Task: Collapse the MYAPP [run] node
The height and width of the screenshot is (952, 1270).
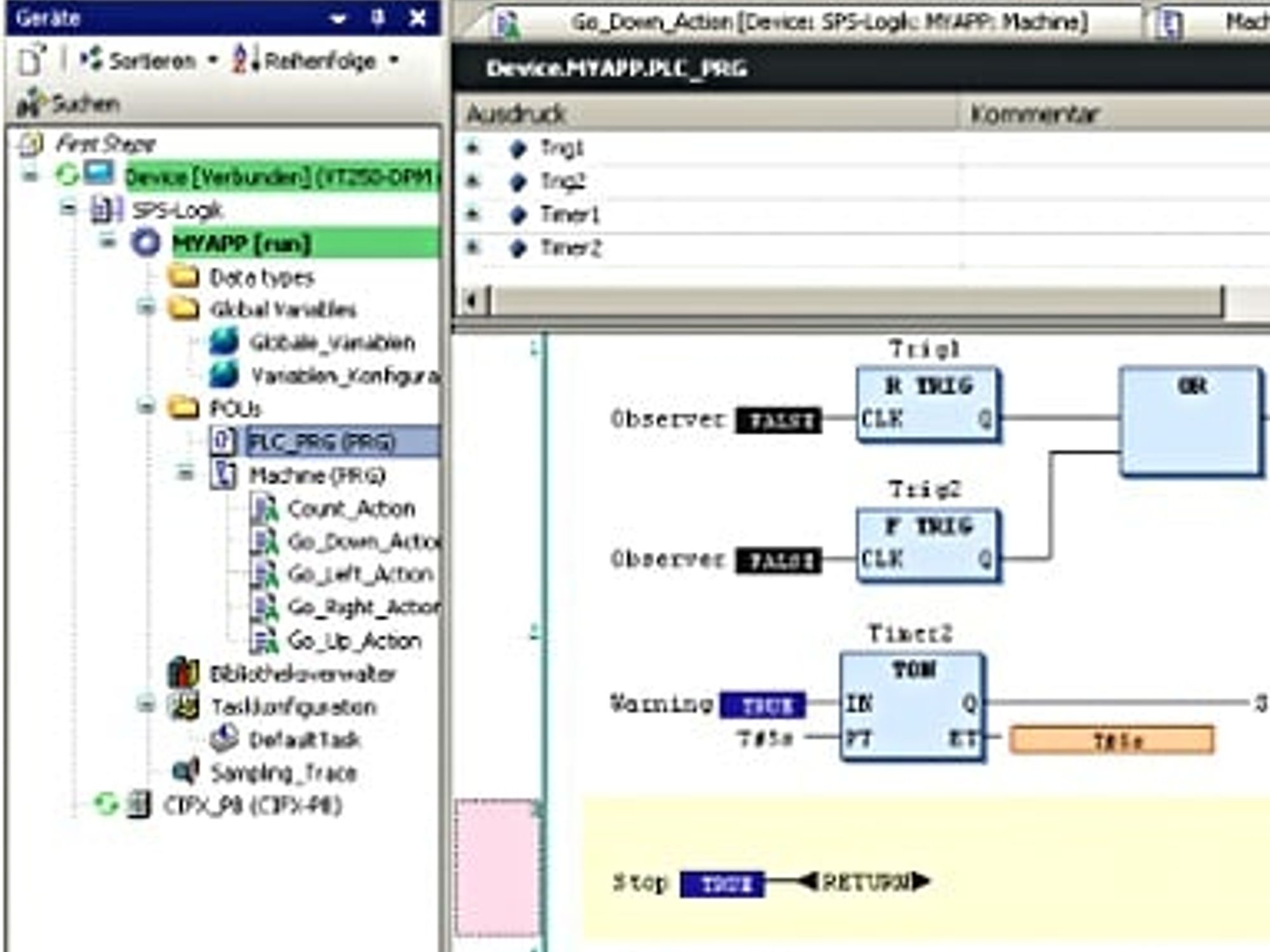Action: [x=108, y=242]
